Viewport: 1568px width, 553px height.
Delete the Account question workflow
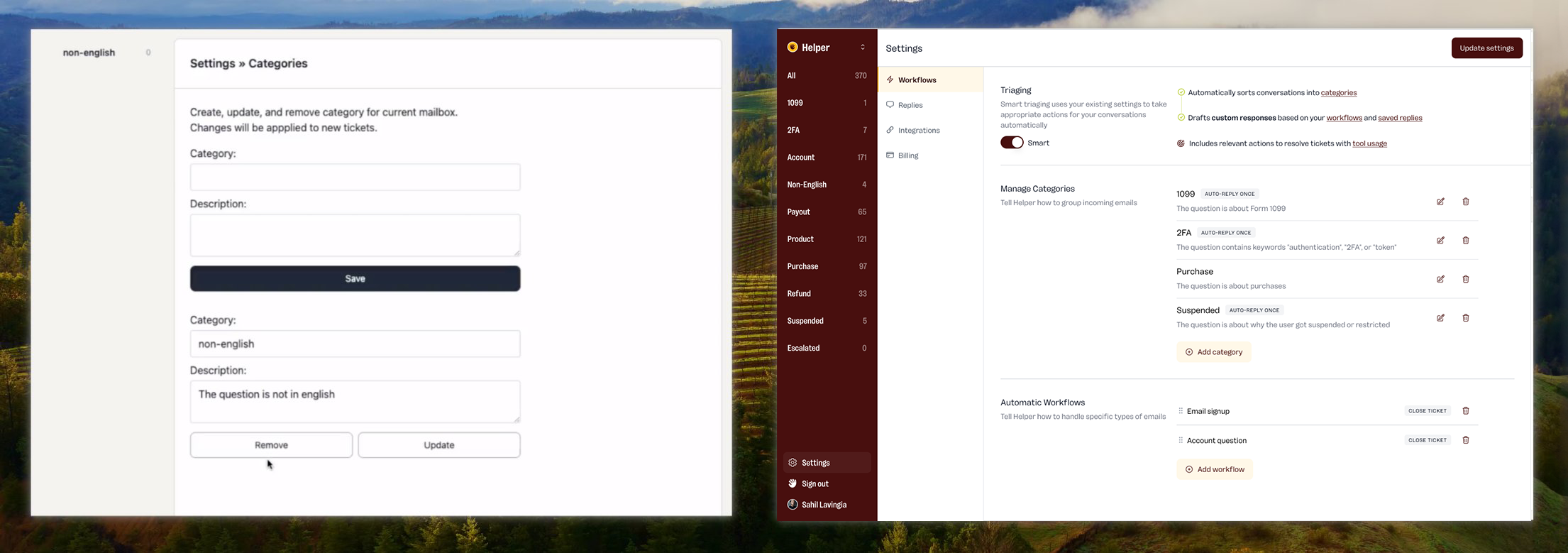[x=1465, y=440]
